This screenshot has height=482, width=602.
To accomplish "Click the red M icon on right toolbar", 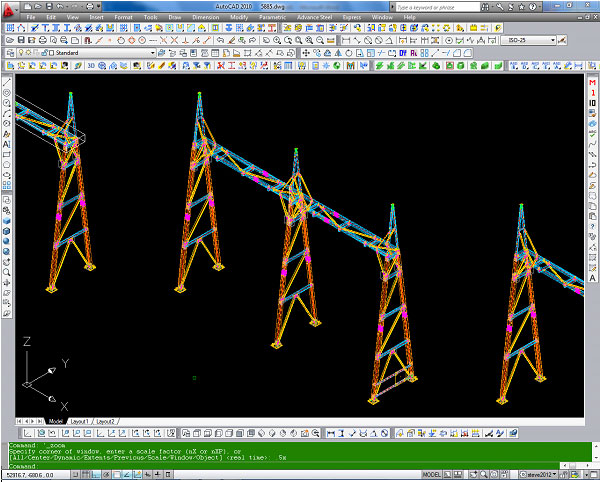I will click(x=593, y=81).
